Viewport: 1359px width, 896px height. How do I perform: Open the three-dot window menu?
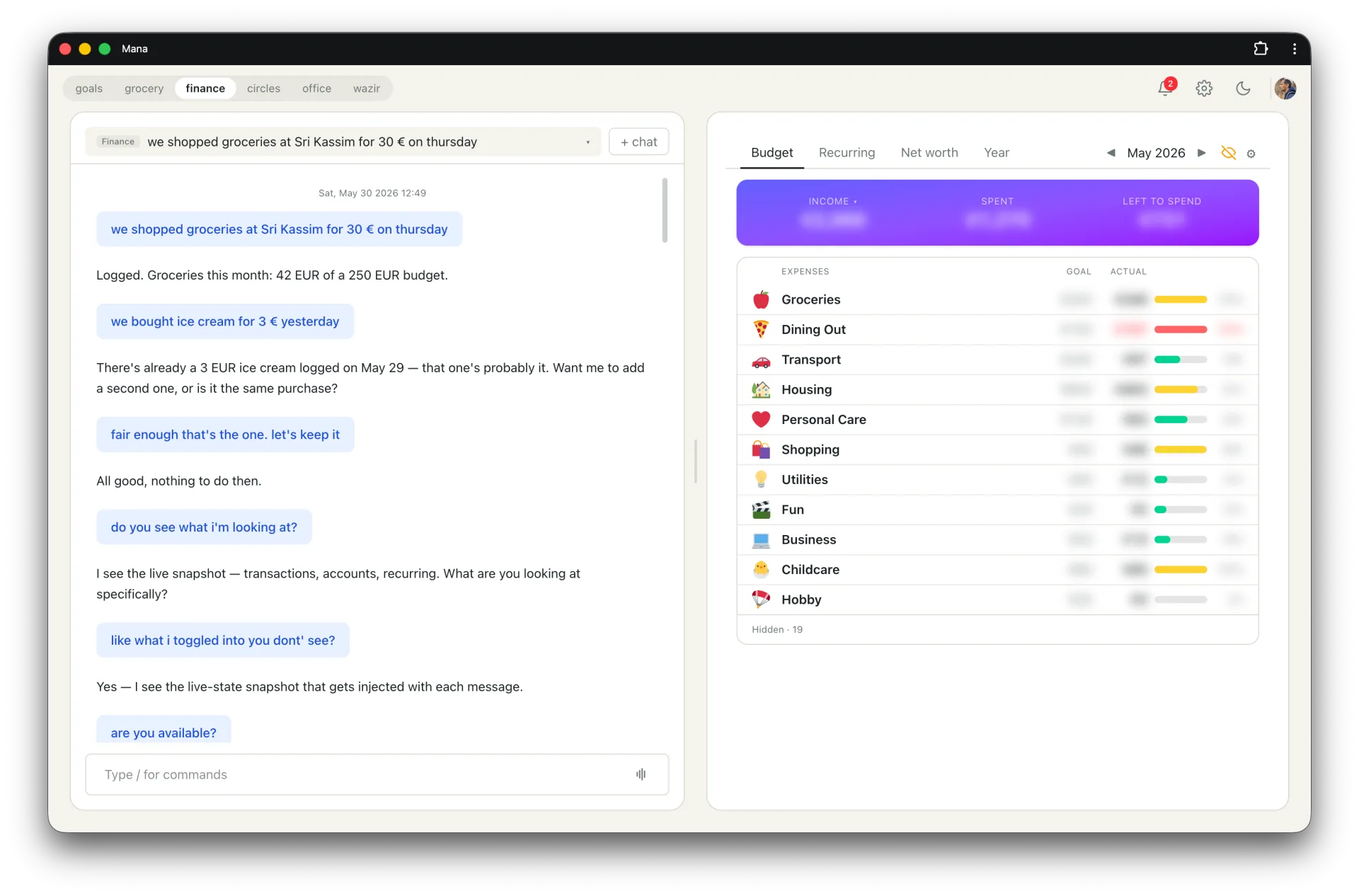point(1295,49)
